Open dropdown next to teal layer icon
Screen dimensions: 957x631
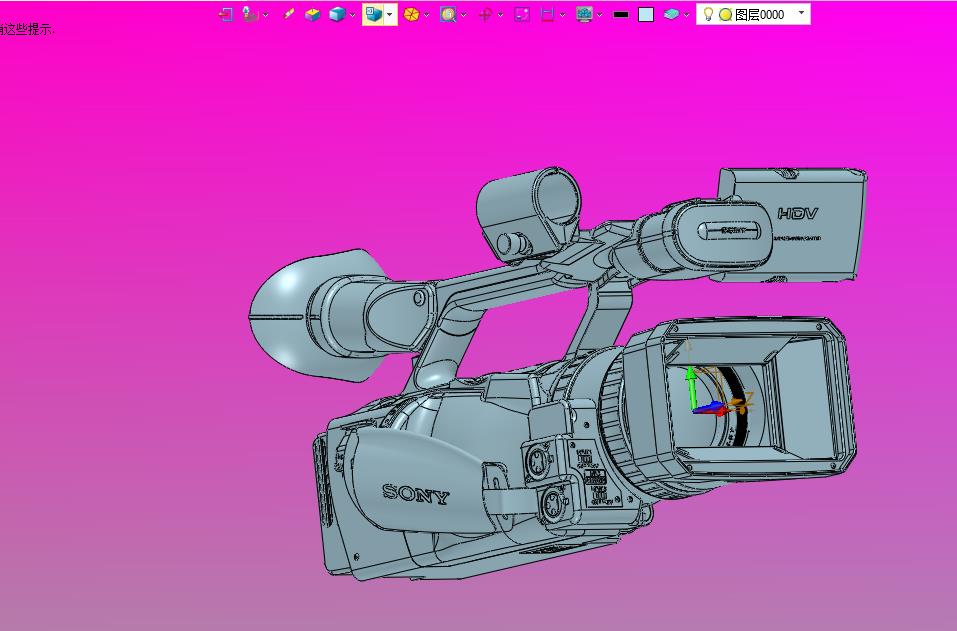(x=687, y=15)
